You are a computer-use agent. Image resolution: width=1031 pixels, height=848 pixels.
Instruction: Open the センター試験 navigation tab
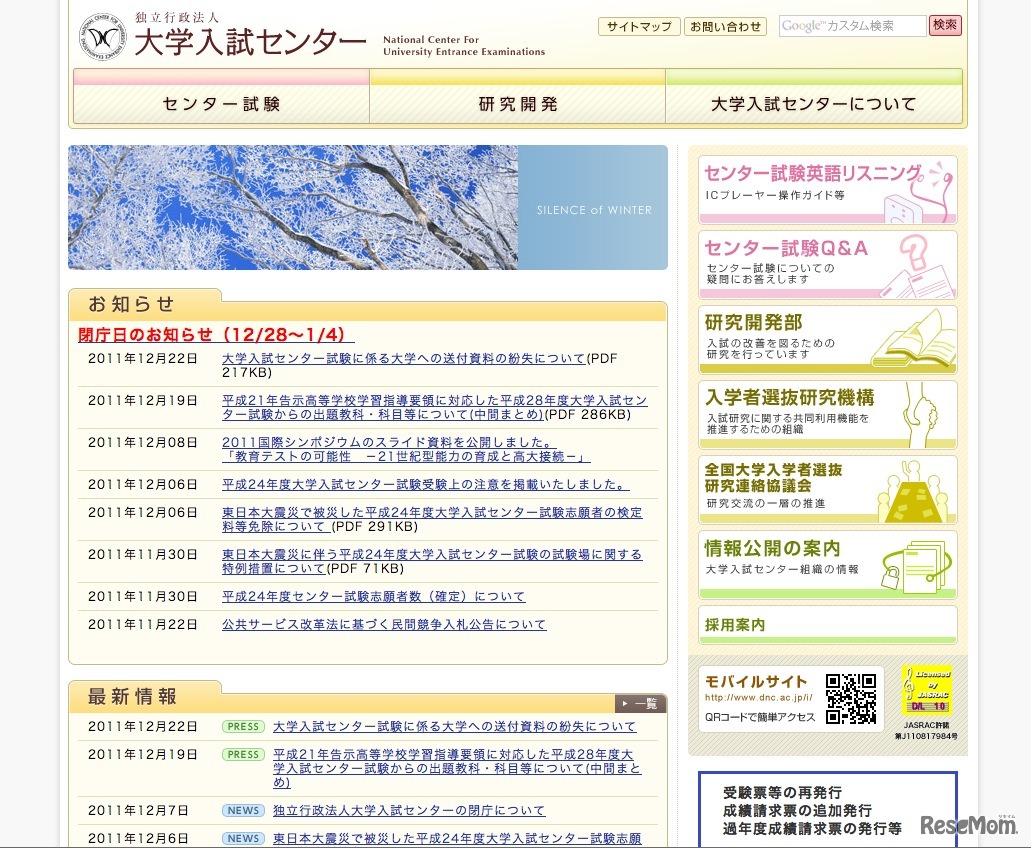[x=221, y=104]
